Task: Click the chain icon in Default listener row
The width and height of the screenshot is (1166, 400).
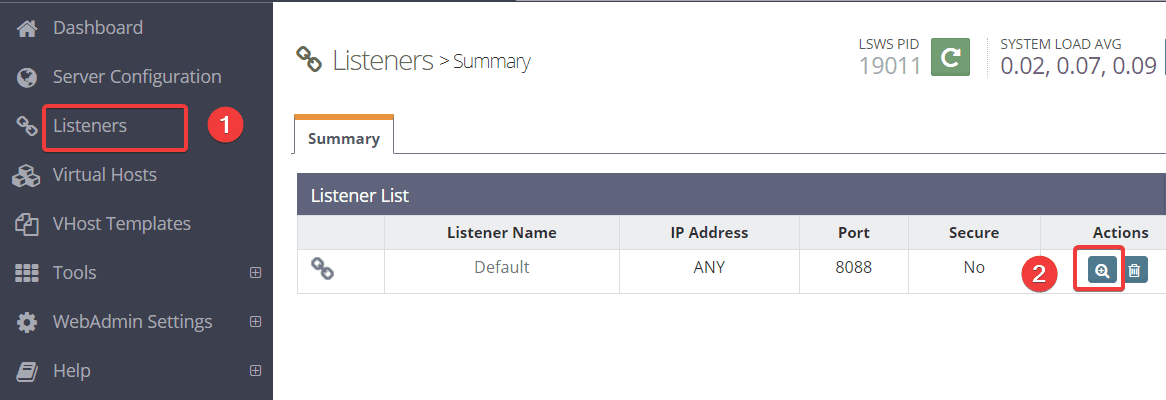Action: pyautogui.click(x=323, y=268)
